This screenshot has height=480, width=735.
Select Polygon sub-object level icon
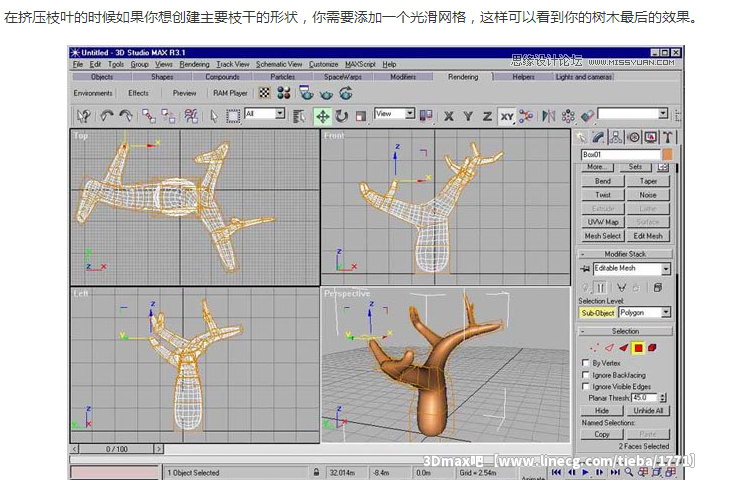coord(638,348)
